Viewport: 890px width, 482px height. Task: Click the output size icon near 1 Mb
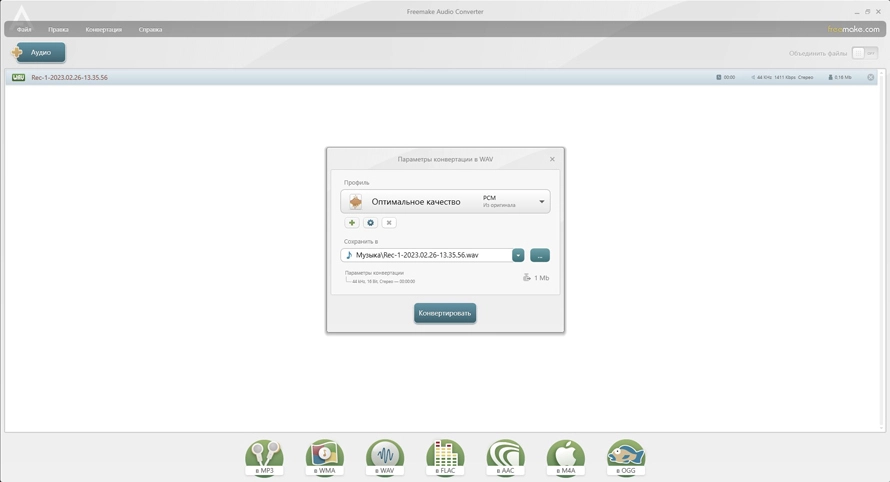pyautogui.click(x=527, y=278)
